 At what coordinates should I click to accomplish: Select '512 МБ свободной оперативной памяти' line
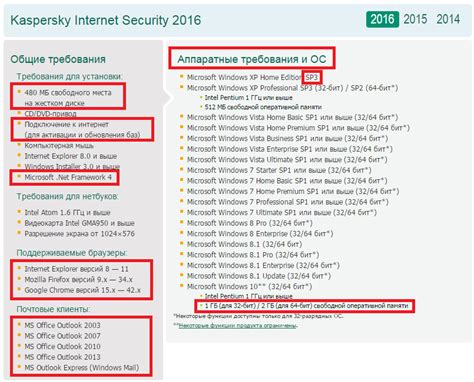pos(263,107)
